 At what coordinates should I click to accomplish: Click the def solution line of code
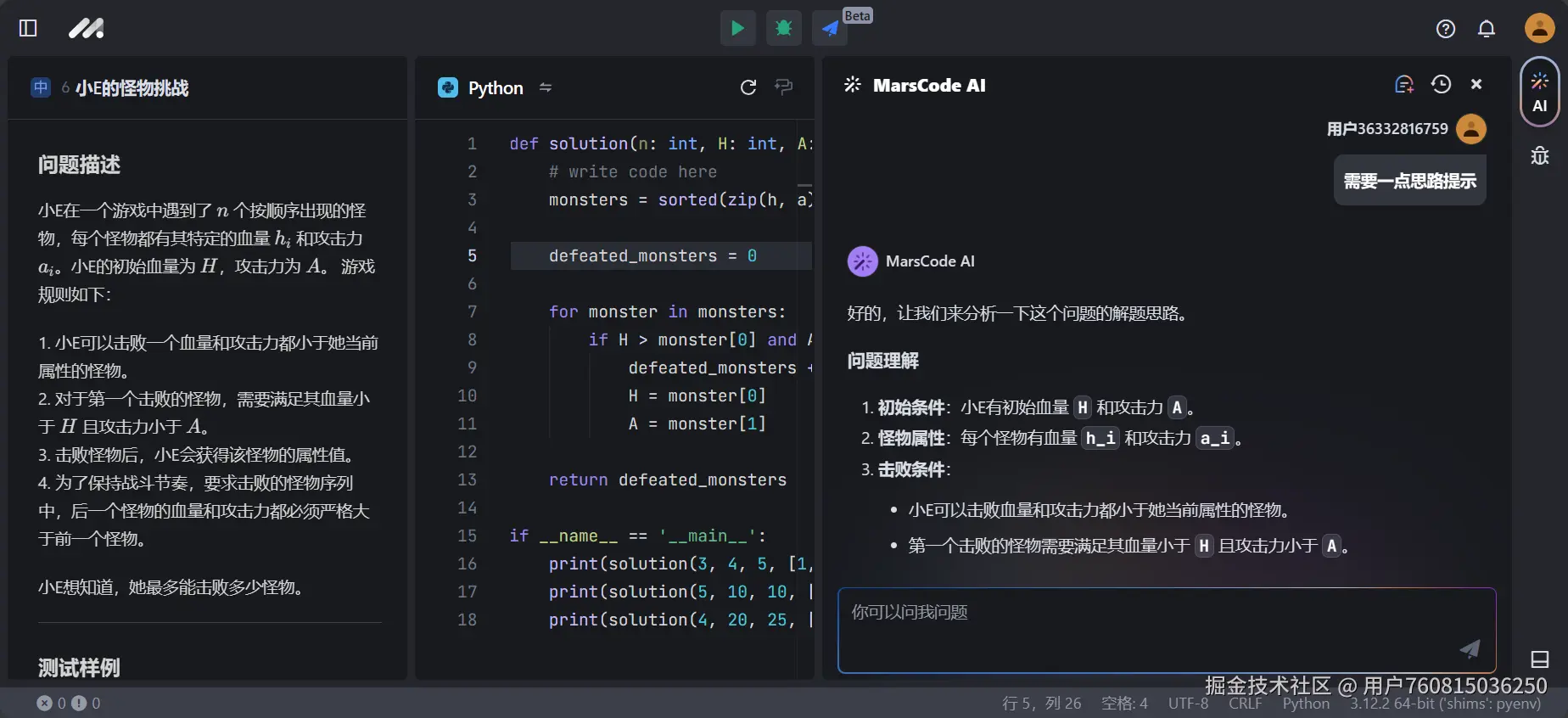661,143
